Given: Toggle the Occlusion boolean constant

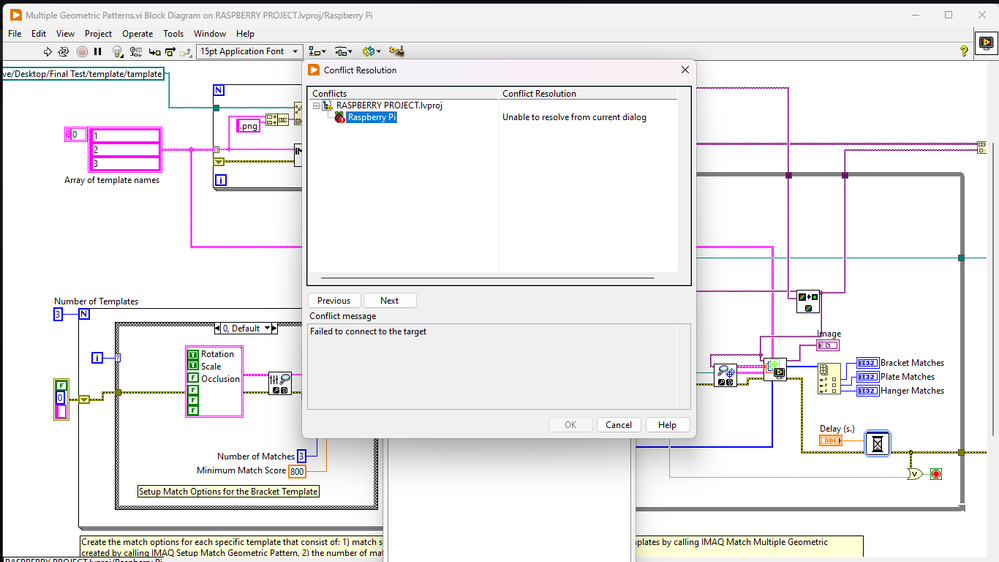Looking at the screenshot, I should tap(193, 378).
